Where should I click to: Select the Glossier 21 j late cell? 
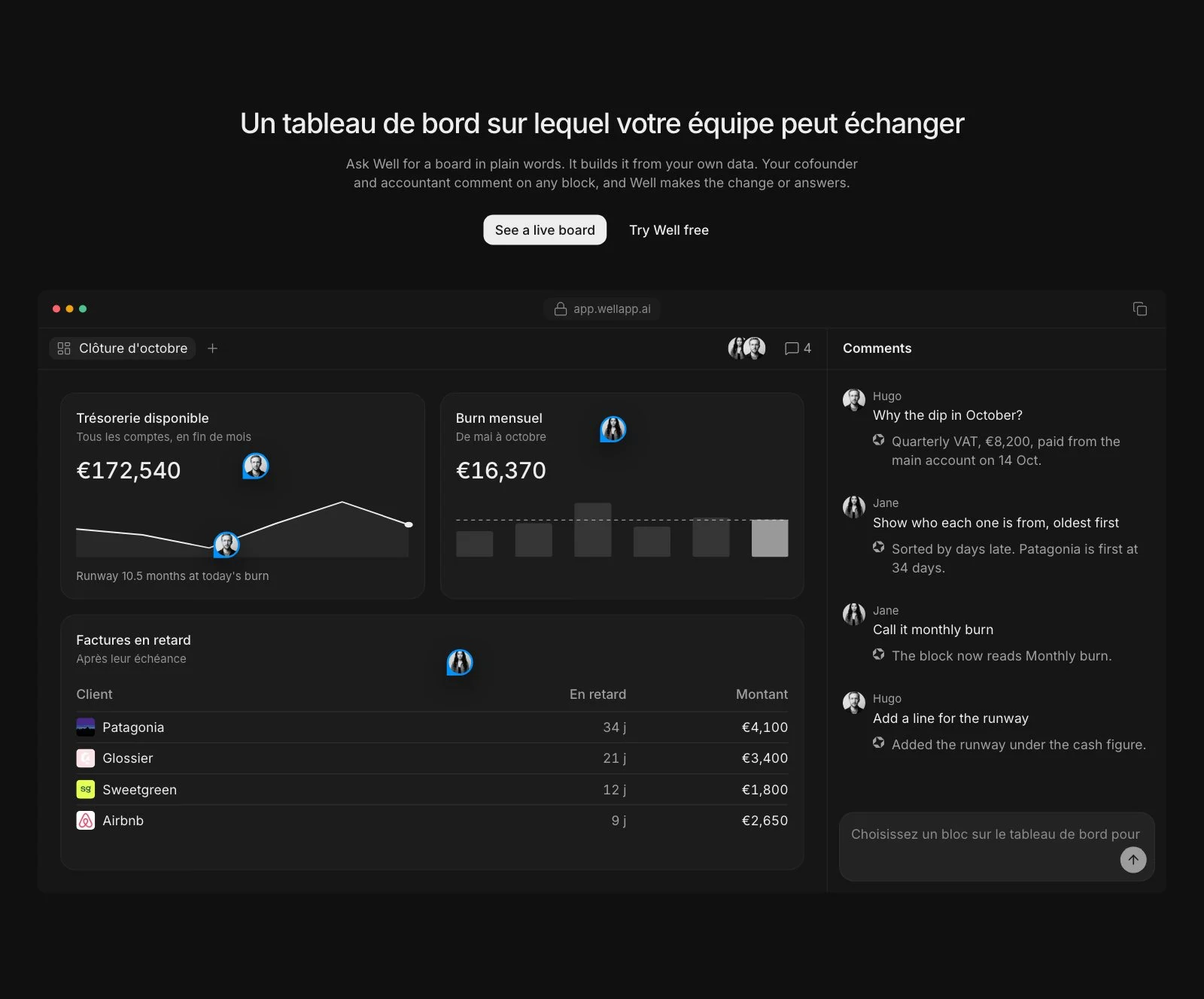614,758
